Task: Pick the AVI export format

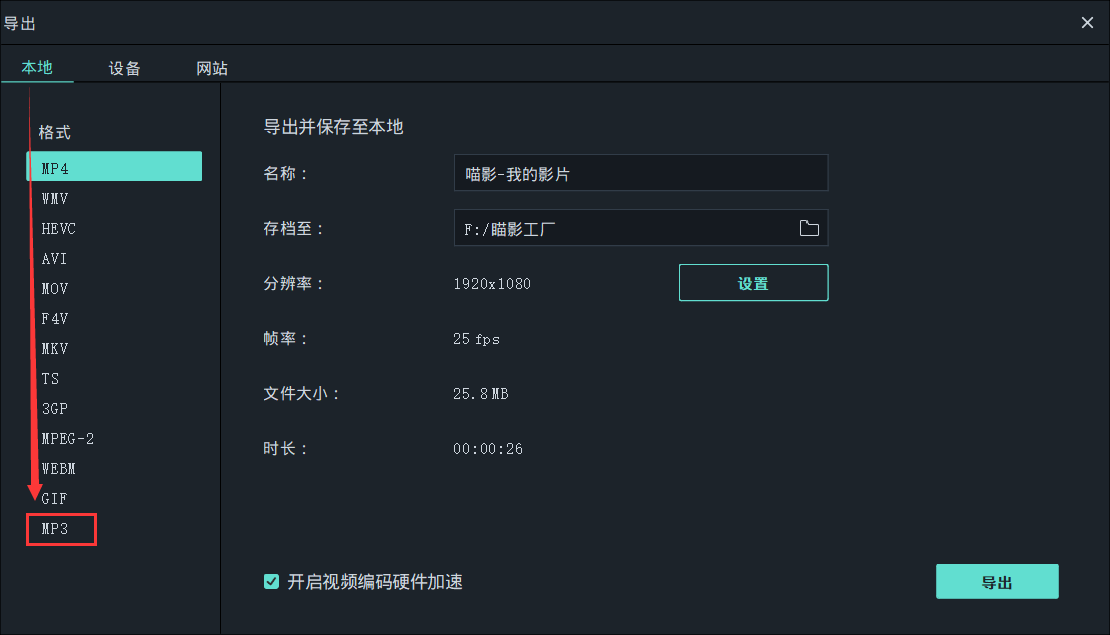Action: click(53, 258)
